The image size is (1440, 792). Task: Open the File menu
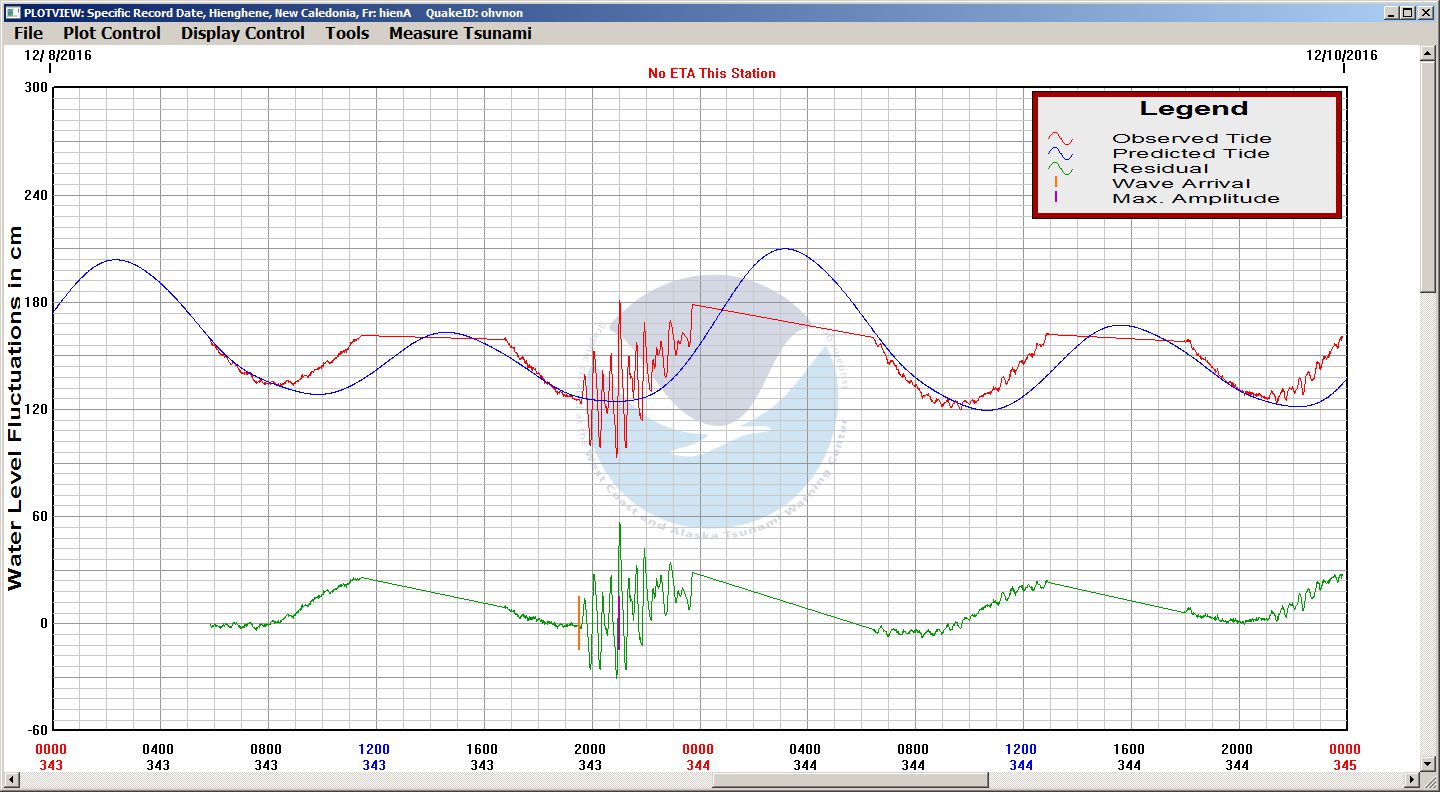(28, 33)
